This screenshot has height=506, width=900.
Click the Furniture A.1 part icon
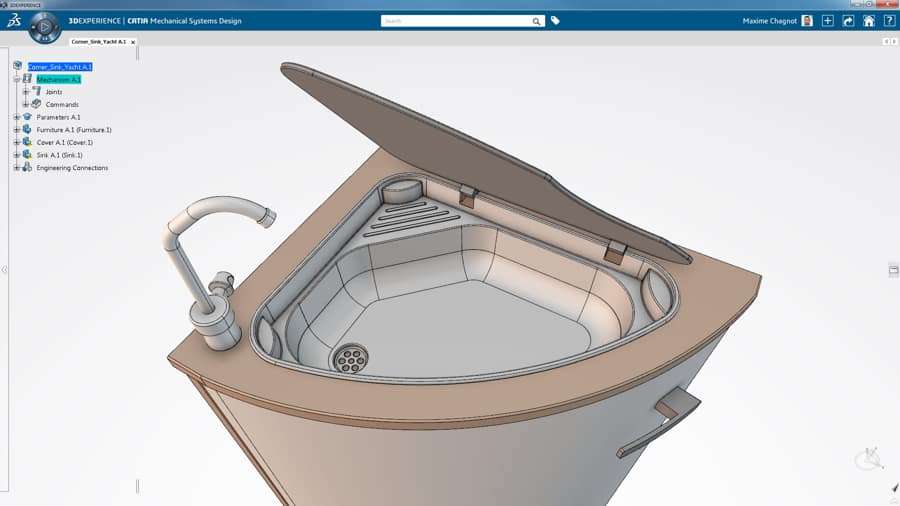click(x=27, y=129)
